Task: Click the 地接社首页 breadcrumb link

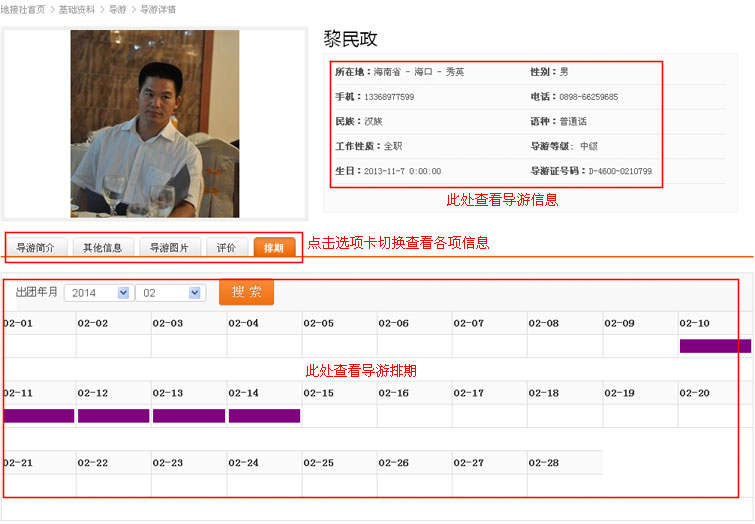Action: click(23, 9)
